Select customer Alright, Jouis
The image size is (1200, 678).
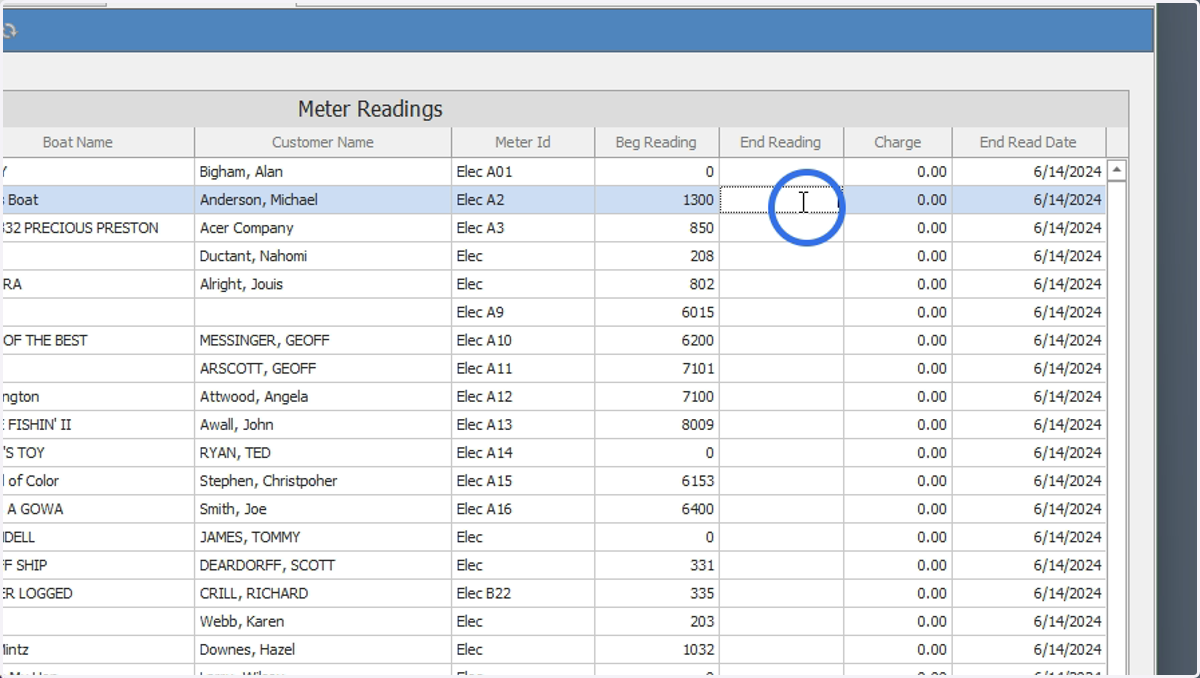pos(241,284)
